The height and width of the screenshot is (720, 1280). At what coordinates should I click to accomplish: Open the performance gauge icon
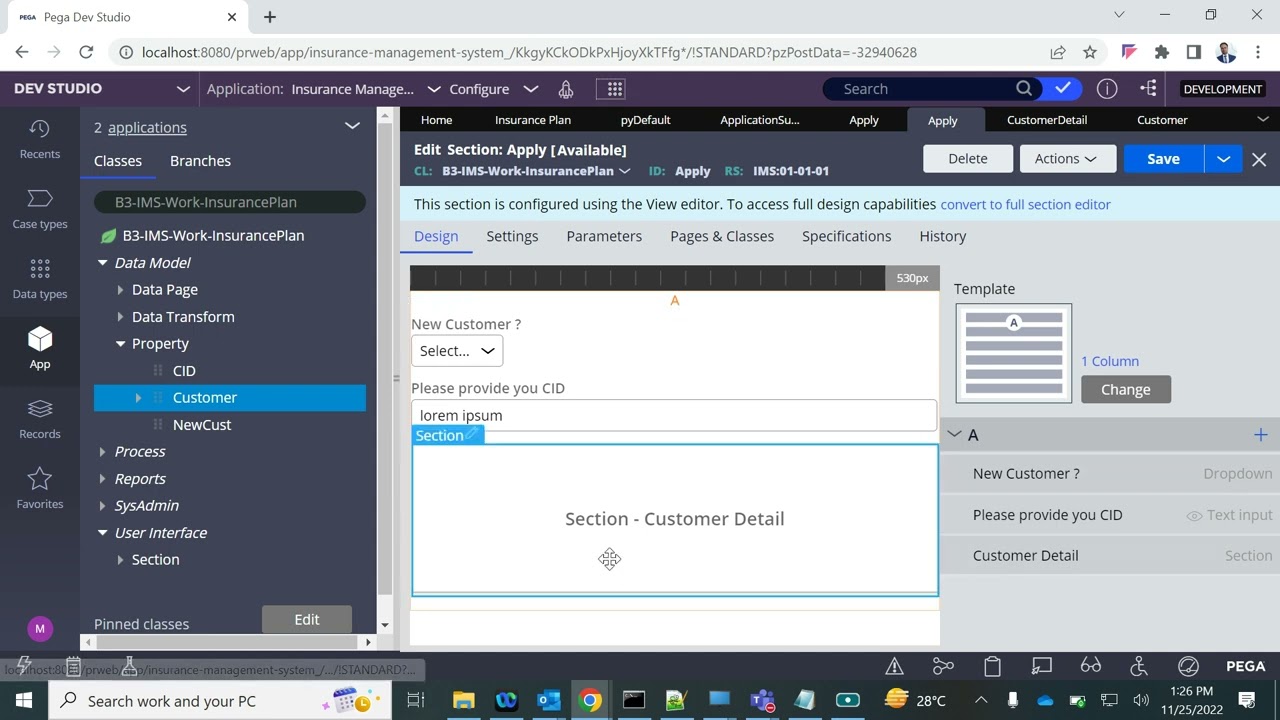(1188, 666)
